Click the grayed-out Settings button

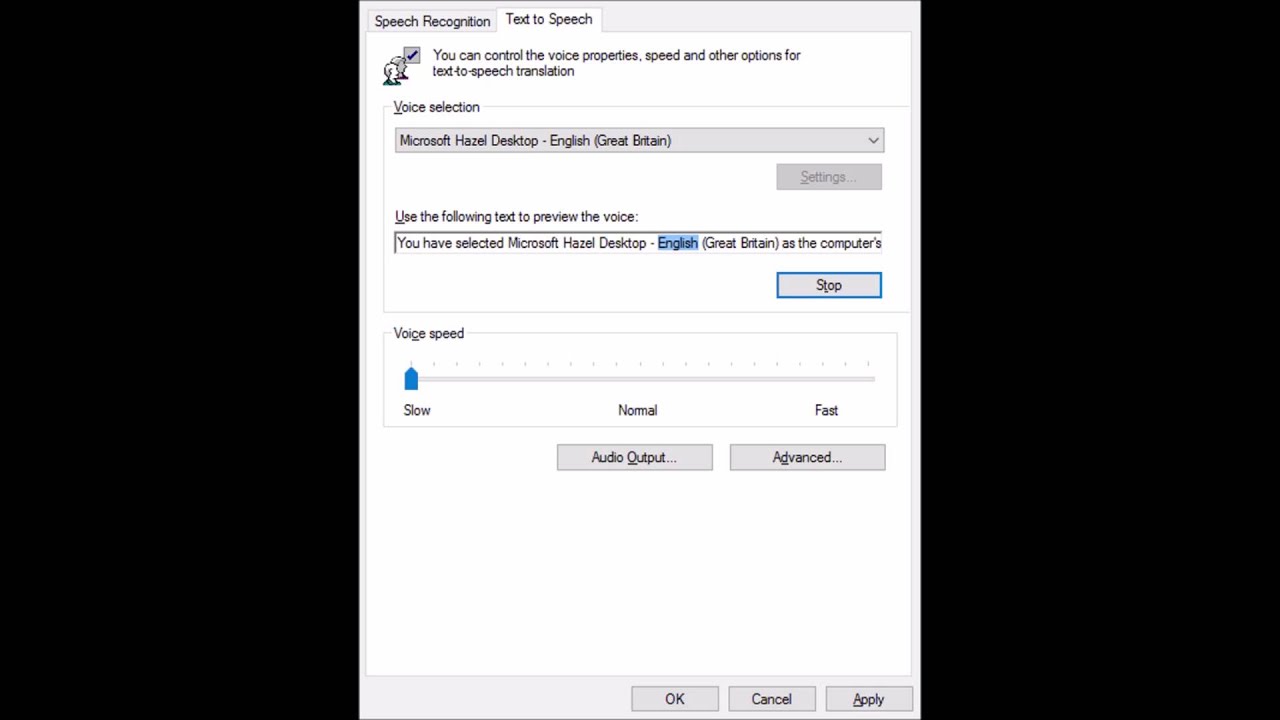point(829,177)
